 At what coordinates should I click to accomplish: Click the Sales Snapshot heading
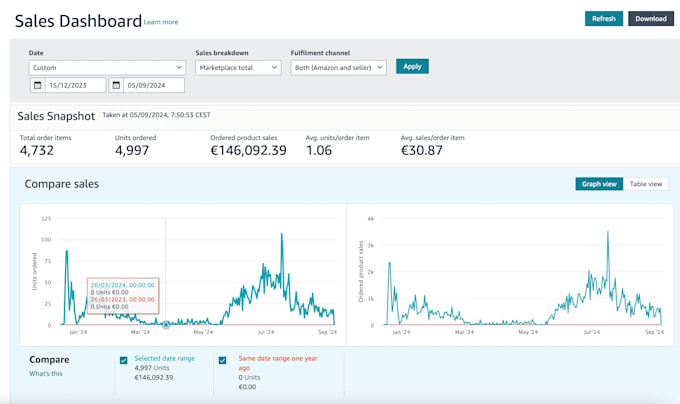pyautogui.click(x=56, y=116)
